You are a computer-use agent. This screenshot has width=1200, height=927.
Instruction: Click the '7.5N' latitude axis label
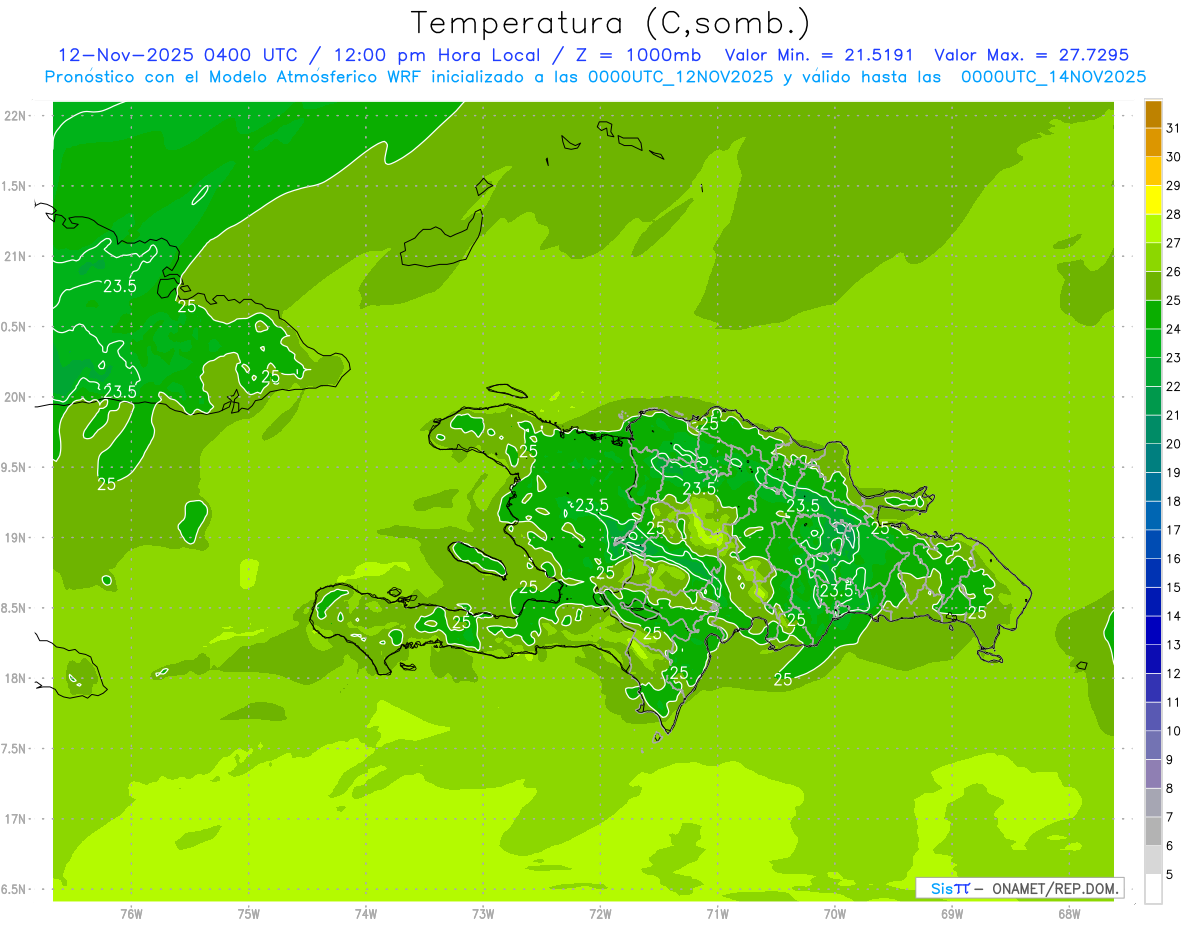(x=15, y=749)
